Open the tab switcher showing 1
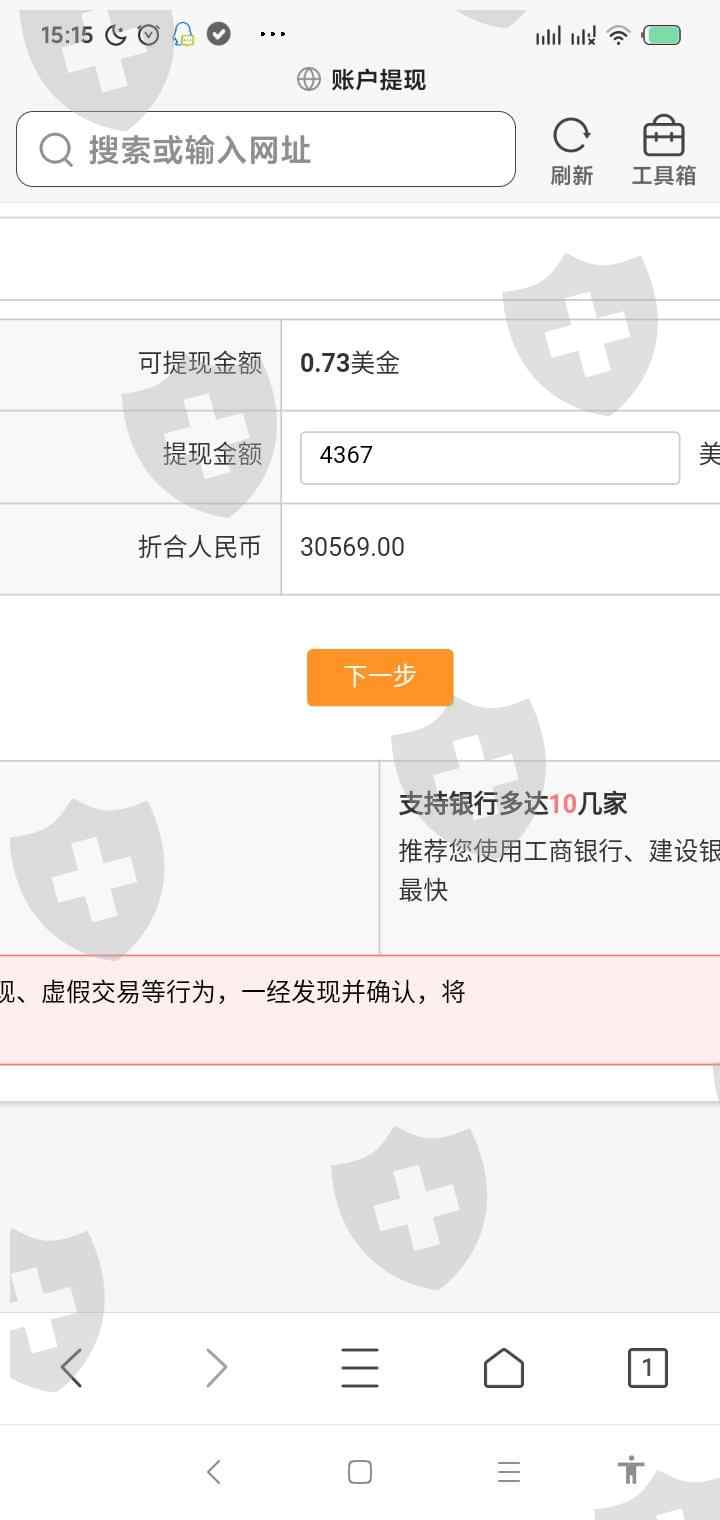 [x=647, y=1367]
